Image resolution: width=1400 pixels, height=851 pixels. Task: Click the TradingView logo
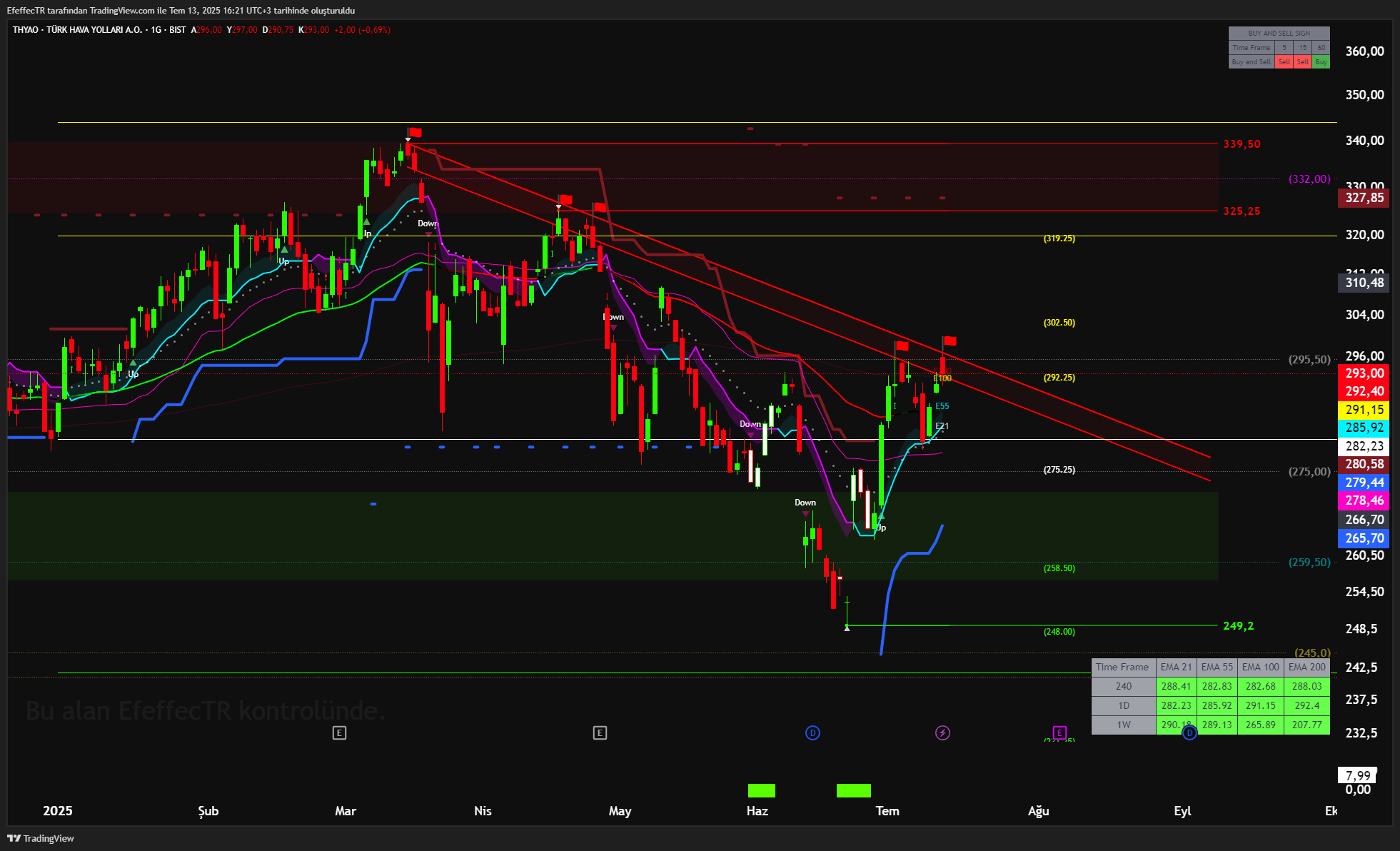(x=41, y=838)
